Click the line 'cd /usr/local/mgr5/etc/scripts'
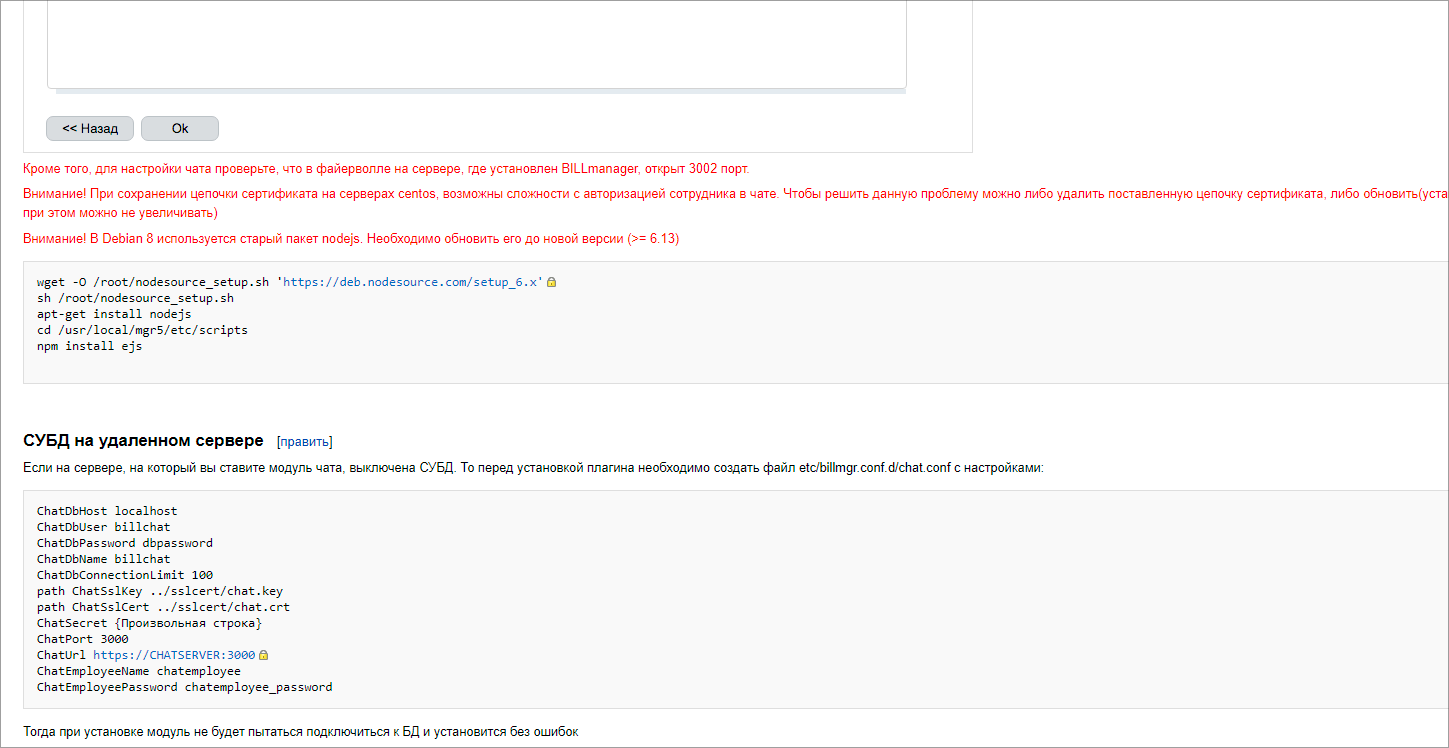 pos(142,330)
